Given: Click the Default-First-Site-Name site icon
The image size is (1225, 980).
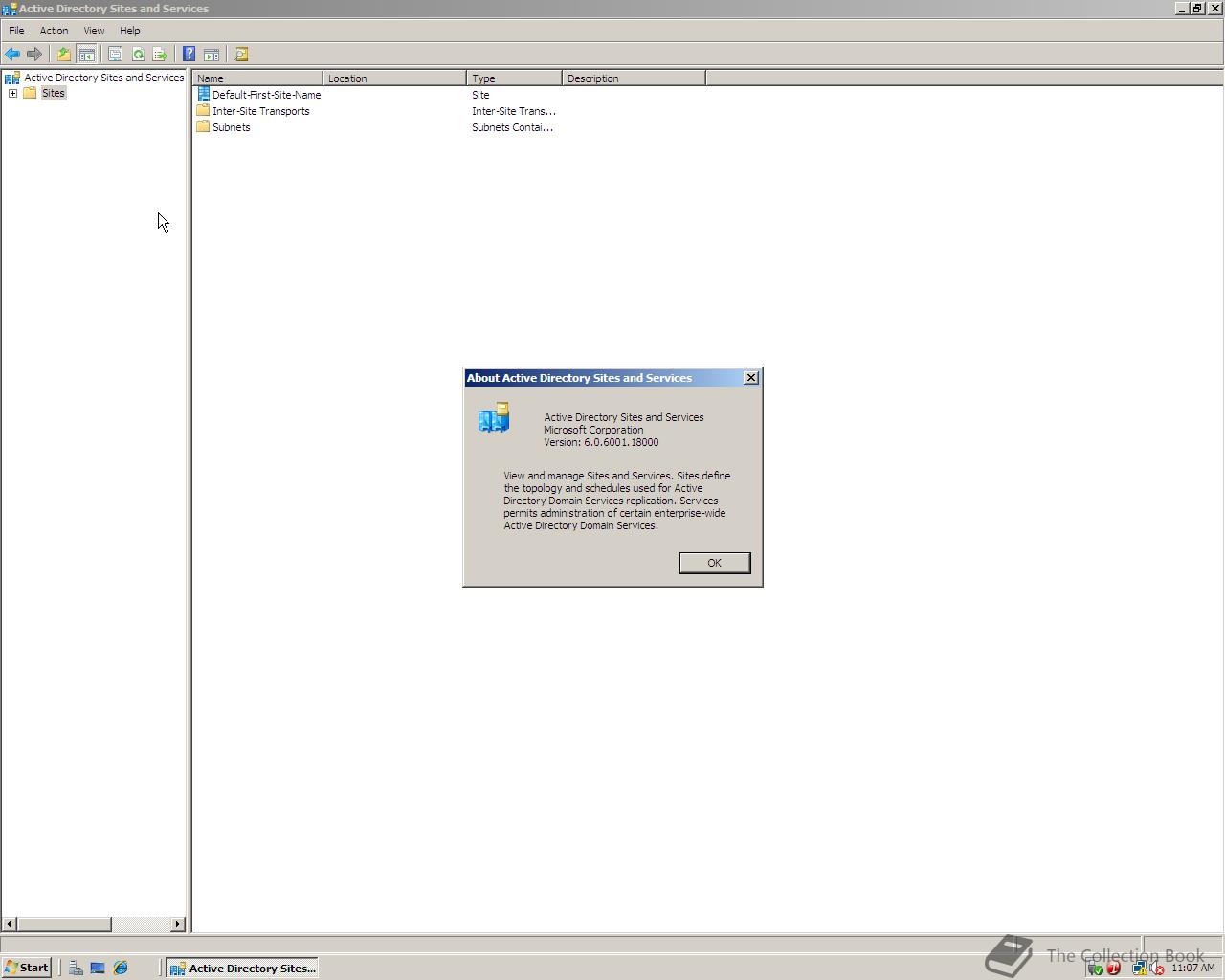Looking at the screenshot, I should (203, 94).
